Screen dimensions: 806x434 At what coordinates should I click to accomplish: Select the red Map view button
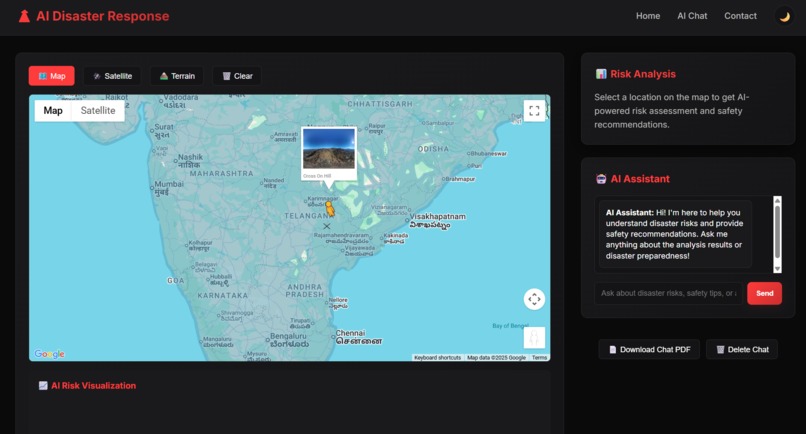pos(51,76)
